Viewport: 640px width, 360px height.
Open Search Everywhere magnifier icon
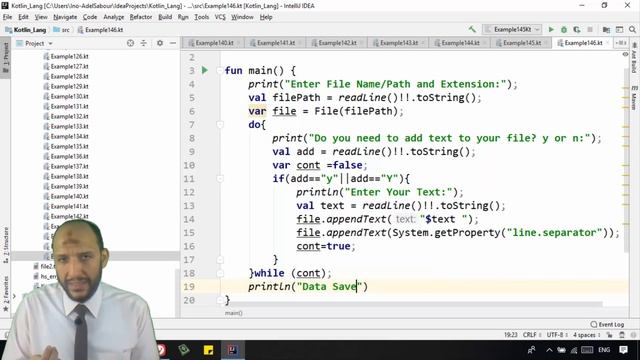(x=632, y=29)
